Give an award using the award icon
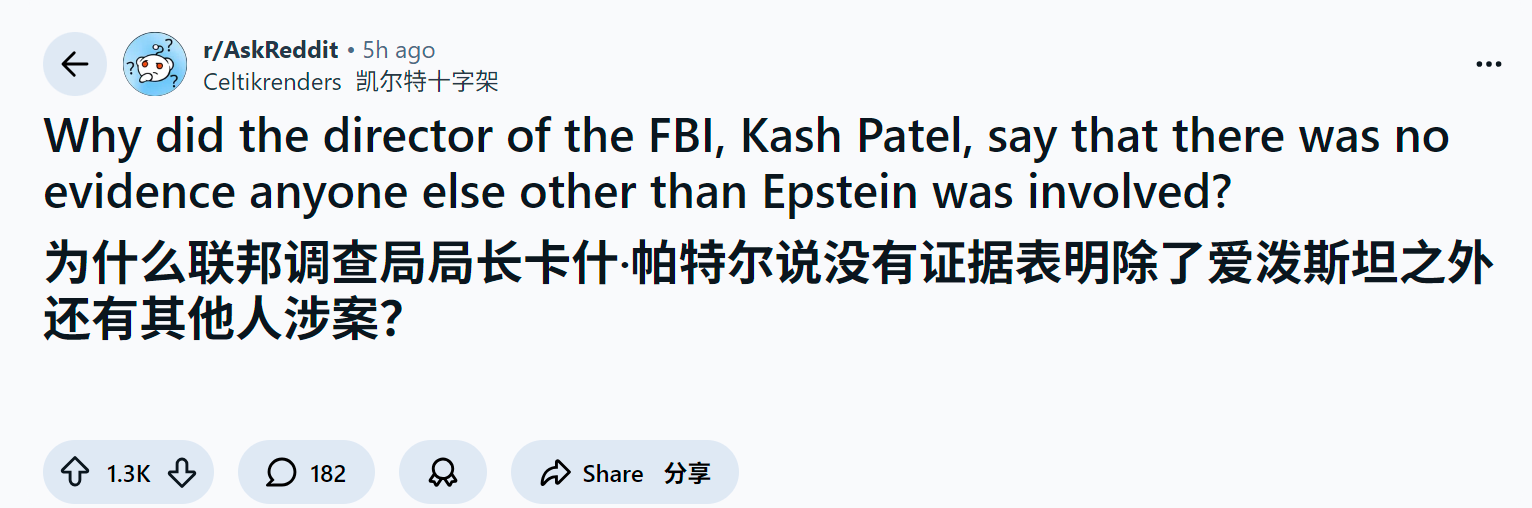This screenshot has height=508, width=1532. [442, 473]
